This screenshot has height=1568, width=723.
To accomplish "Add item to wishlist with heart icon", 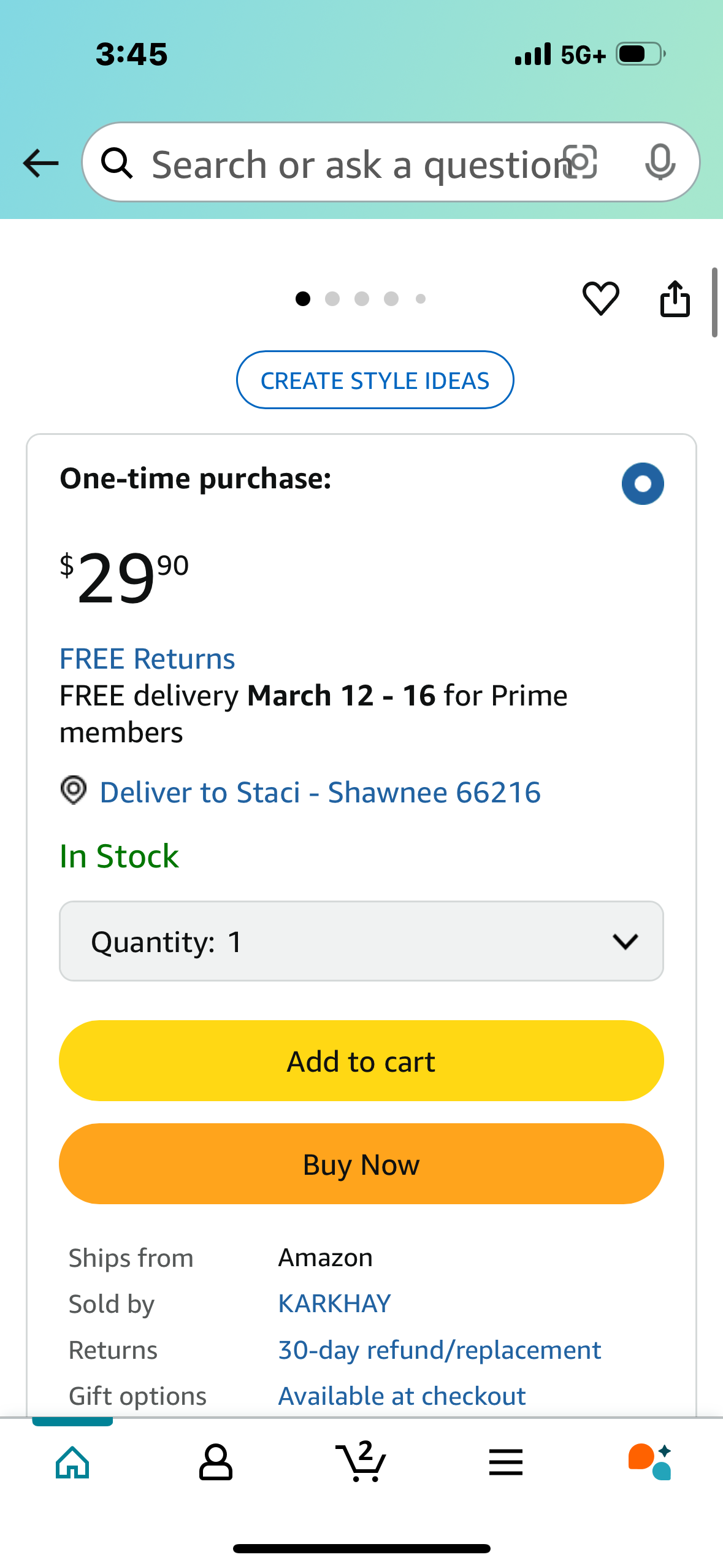I will (600, 299).
